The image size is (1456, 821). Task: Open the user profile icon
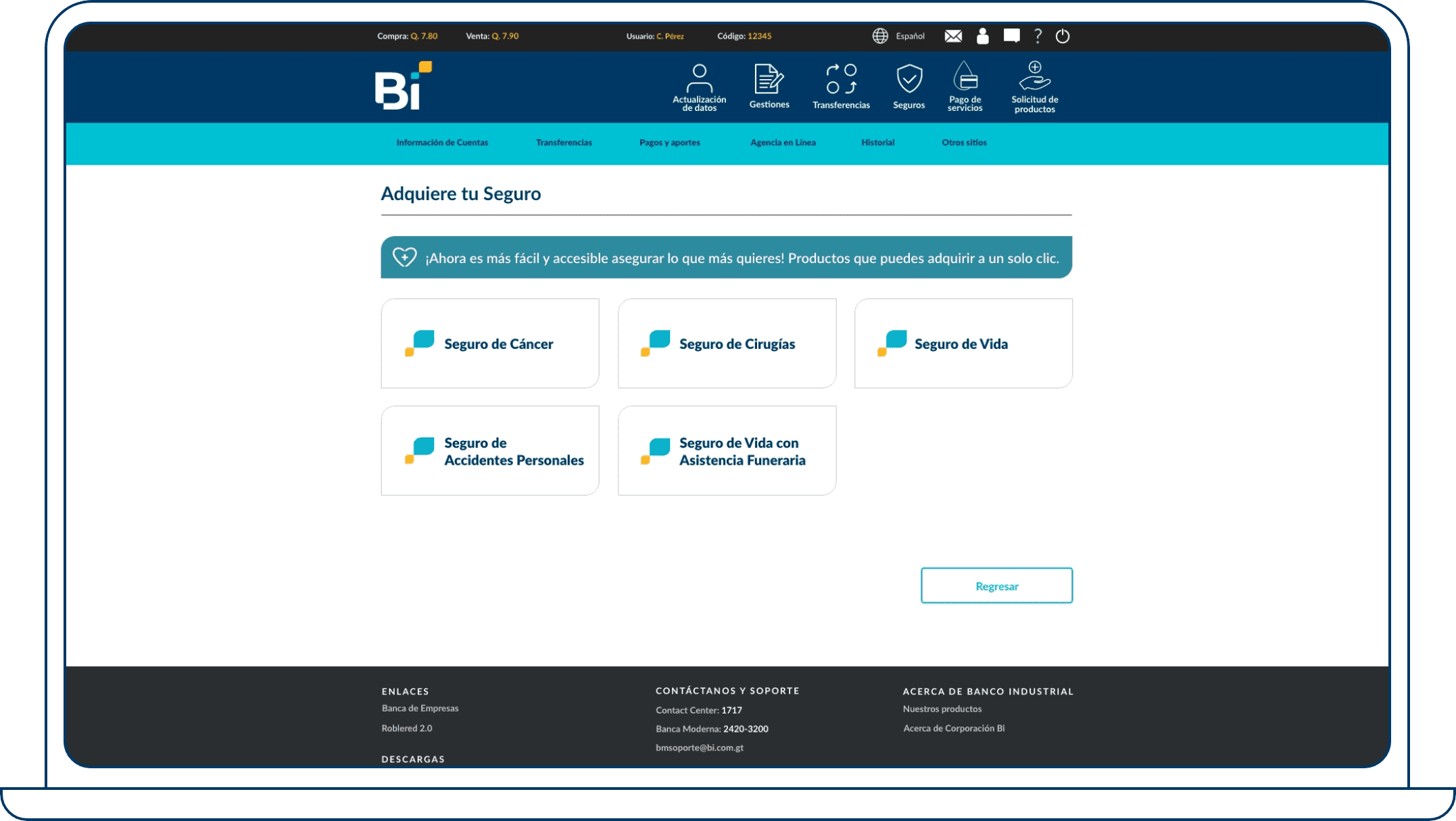(x=983, y=36)
